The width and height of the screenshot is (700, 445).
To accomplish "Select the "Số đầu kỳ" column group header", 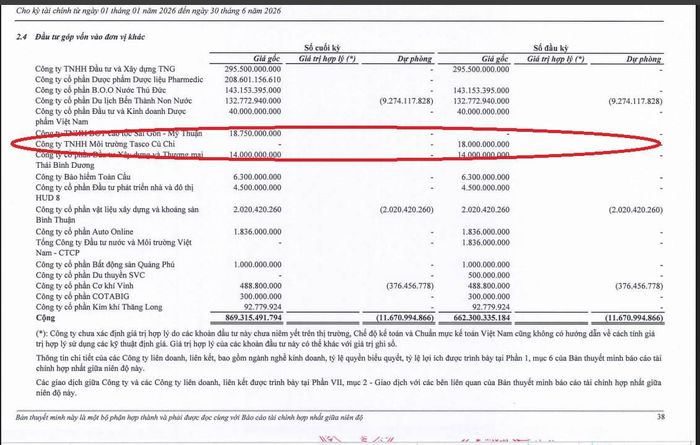I will coord(550,48).
